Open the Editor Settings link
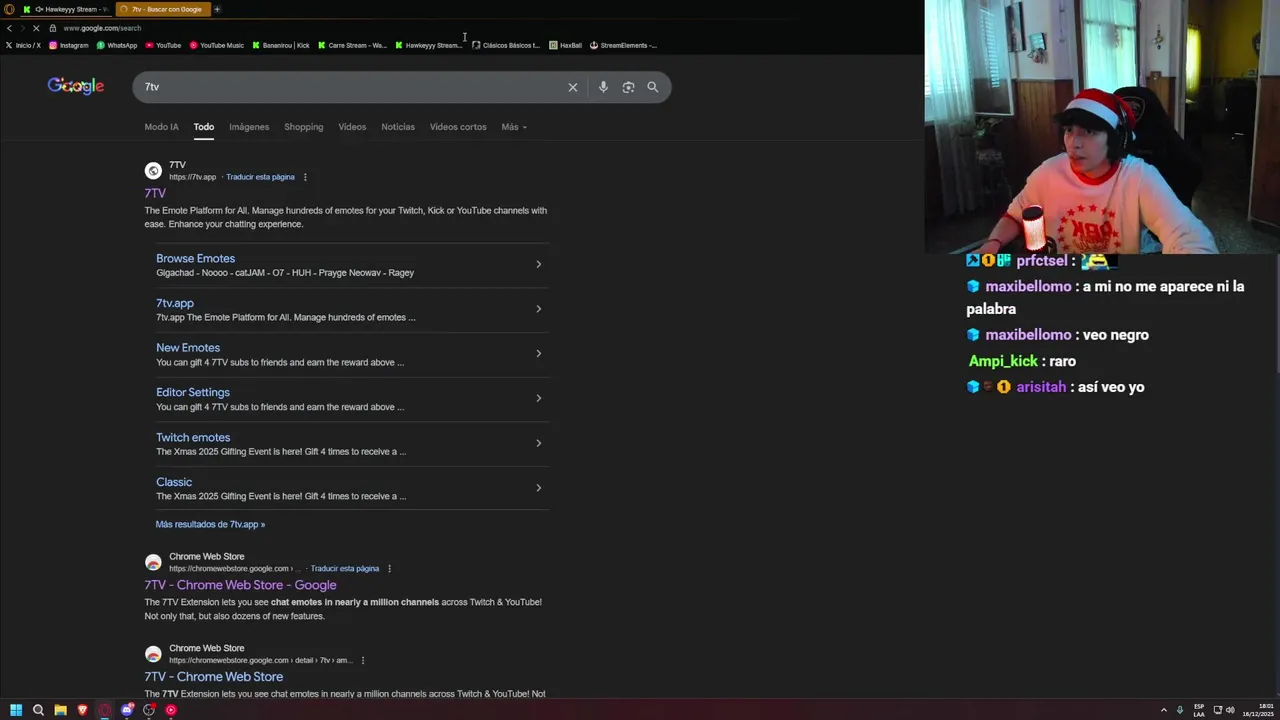 (x=193, y=392)
